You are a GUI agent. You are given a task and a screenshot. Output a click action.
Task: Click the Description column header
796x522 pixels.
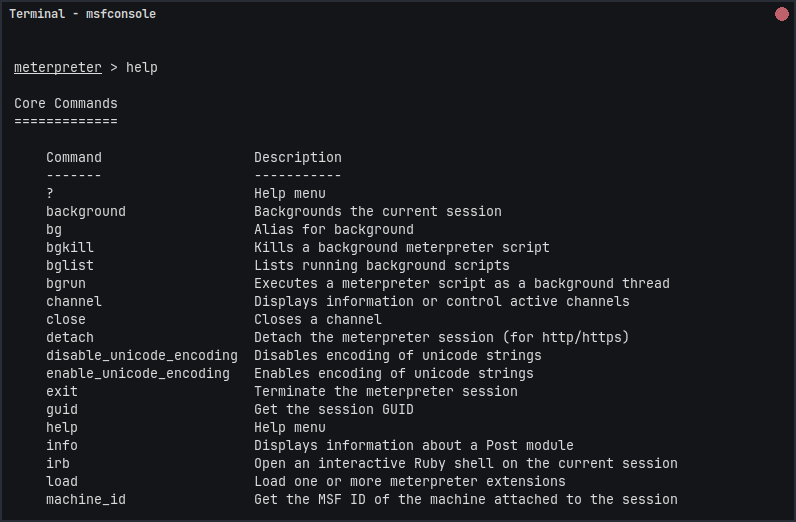pos(298,158)
